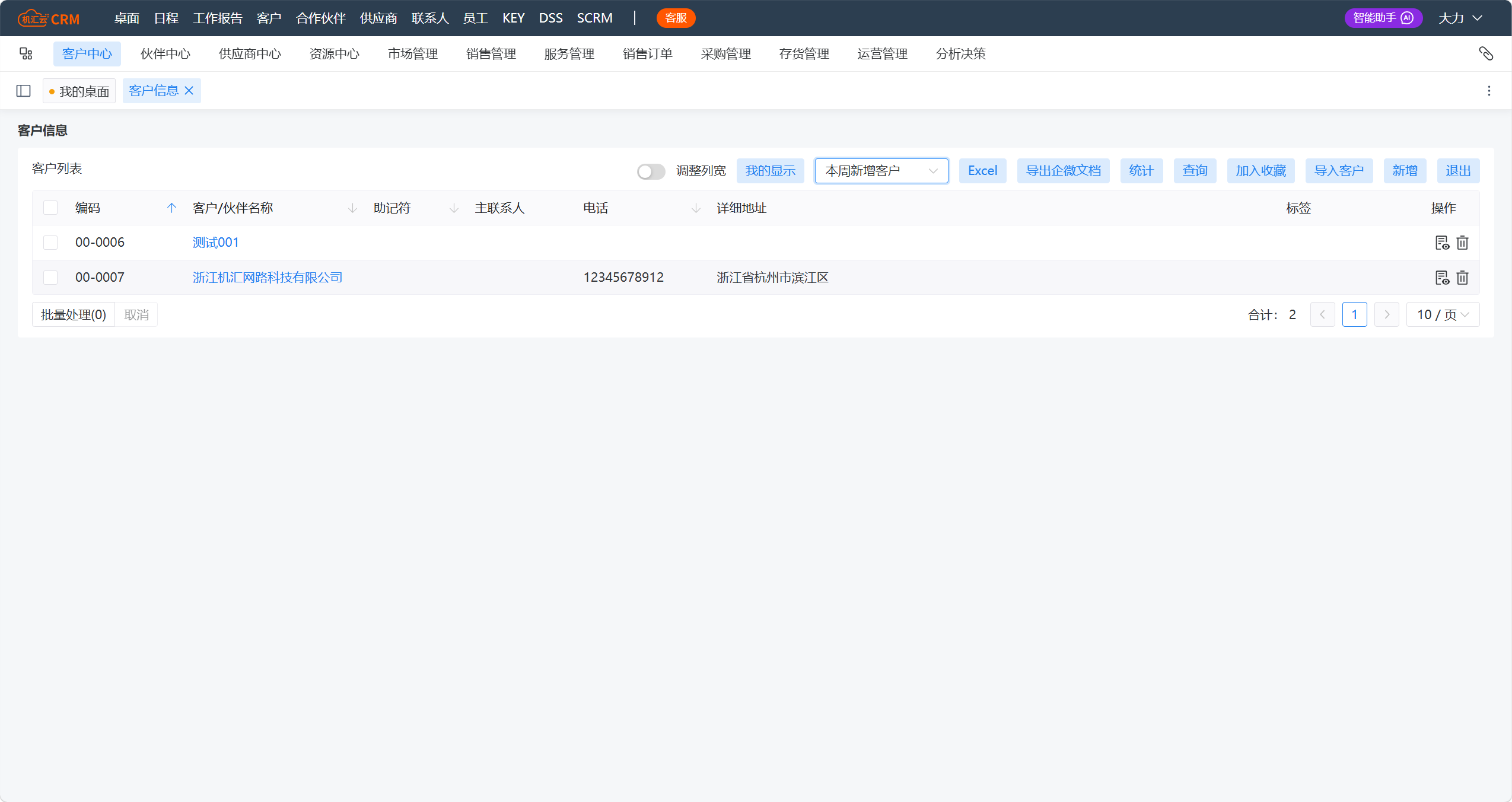This screenshot has width=1512, height=802.
Task: Open the 本周新增客户 filter dropdown
Action: [881, 171]
